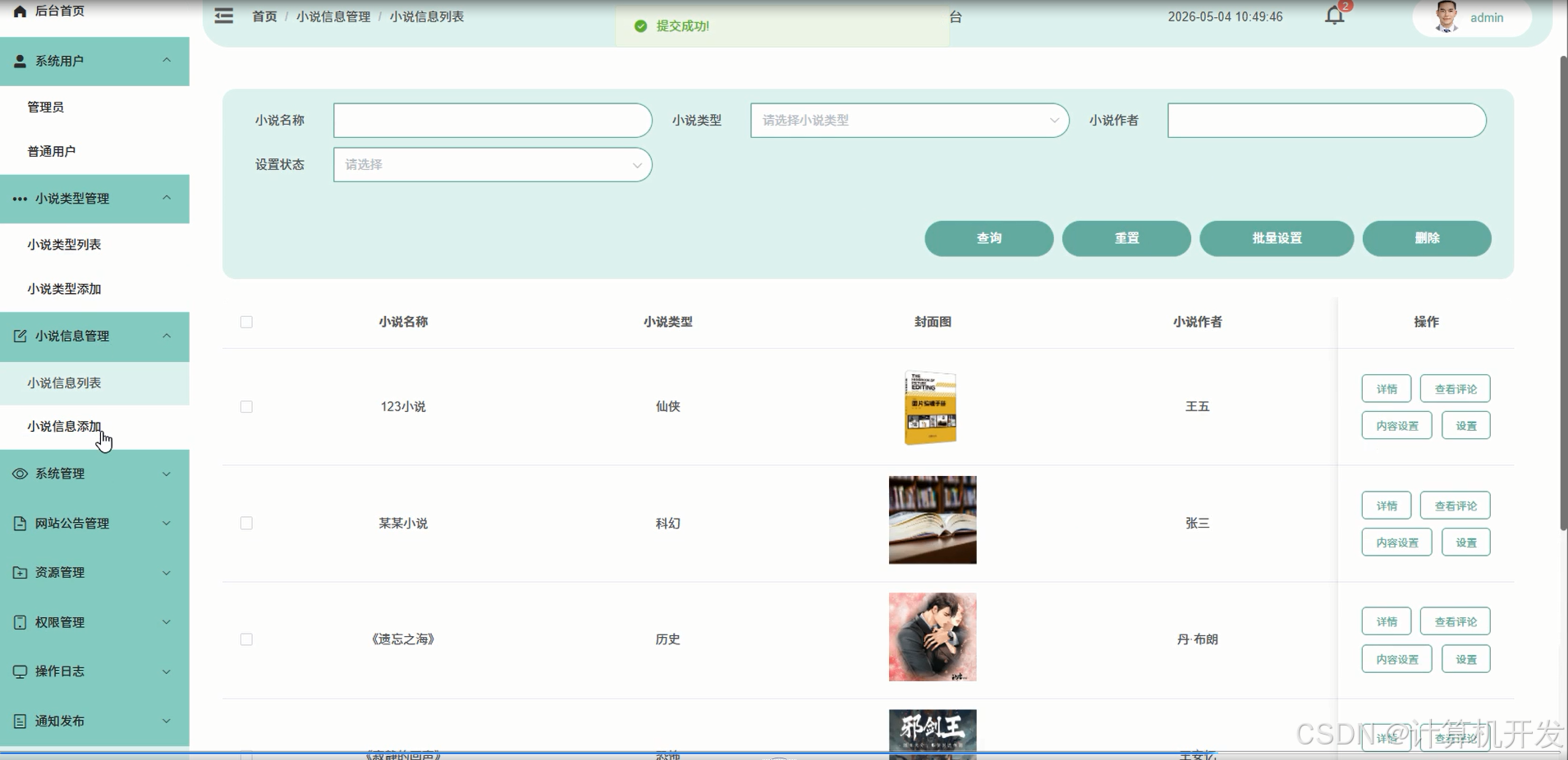The height and width of the screenshot is (760, 1568).
Task: Select 小说信息列表 in sidebar
Action: click(94, 382)
